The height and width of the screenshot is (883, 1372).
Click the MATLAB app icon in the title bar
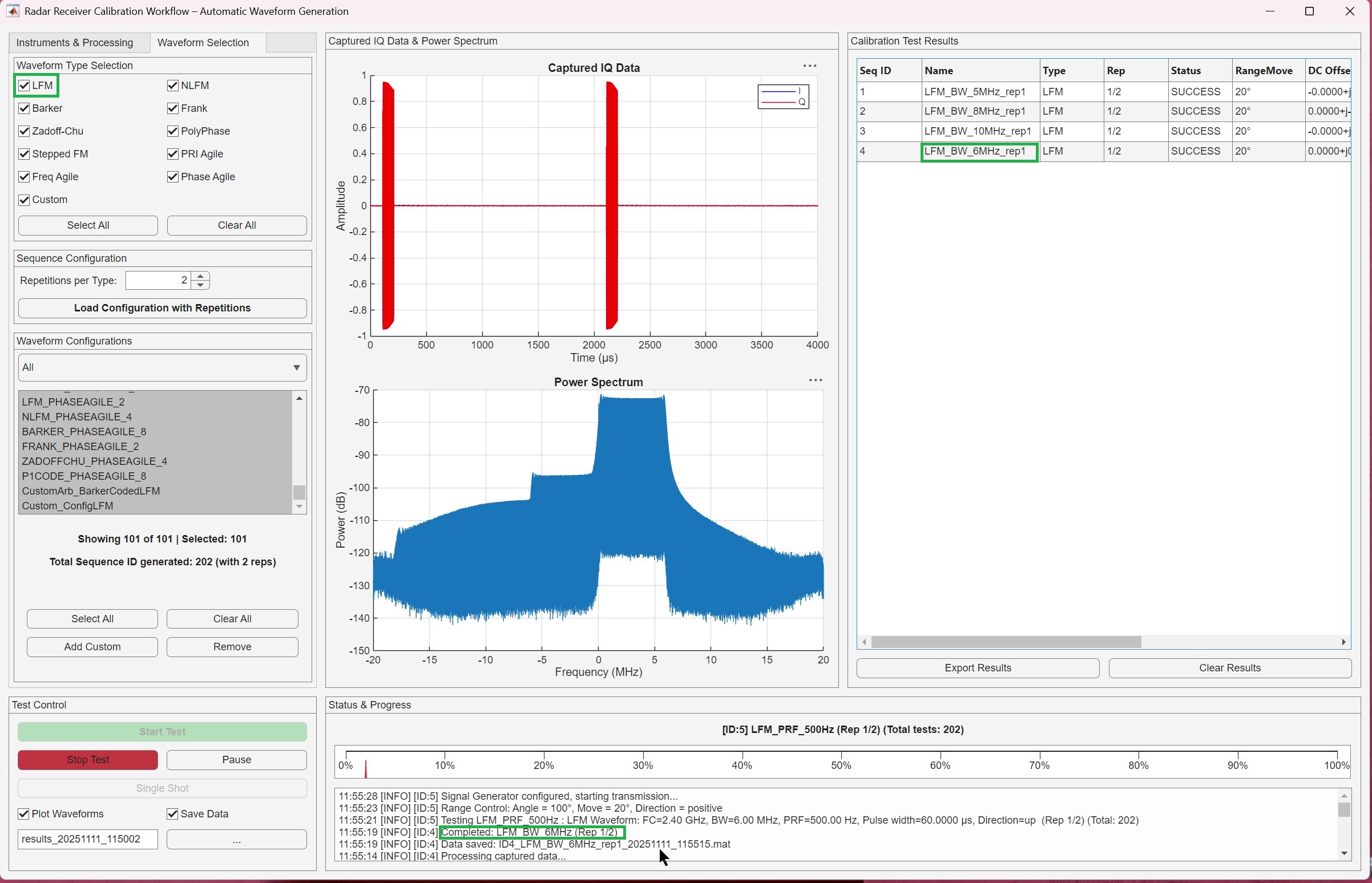click(x=12, y=11)
